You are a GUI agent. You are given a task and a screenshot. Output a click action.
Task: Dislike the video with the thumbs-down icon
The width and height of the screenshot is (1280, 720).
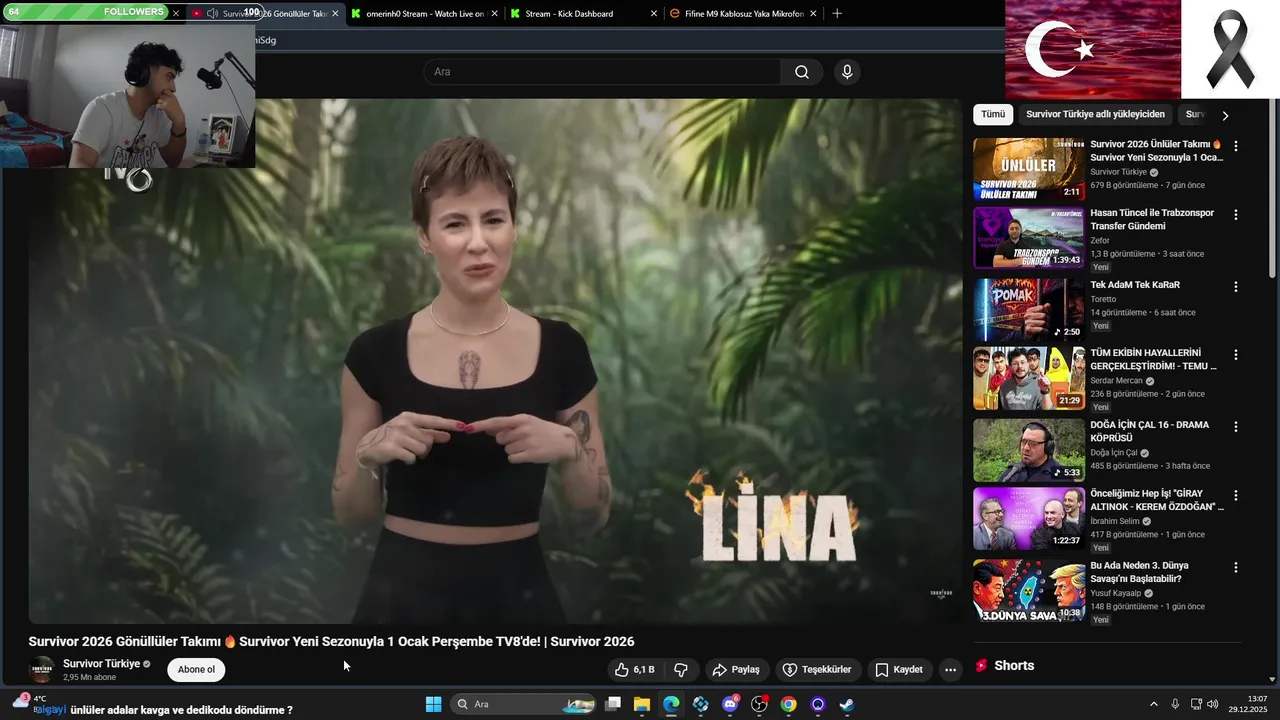[x=681, y=670]
